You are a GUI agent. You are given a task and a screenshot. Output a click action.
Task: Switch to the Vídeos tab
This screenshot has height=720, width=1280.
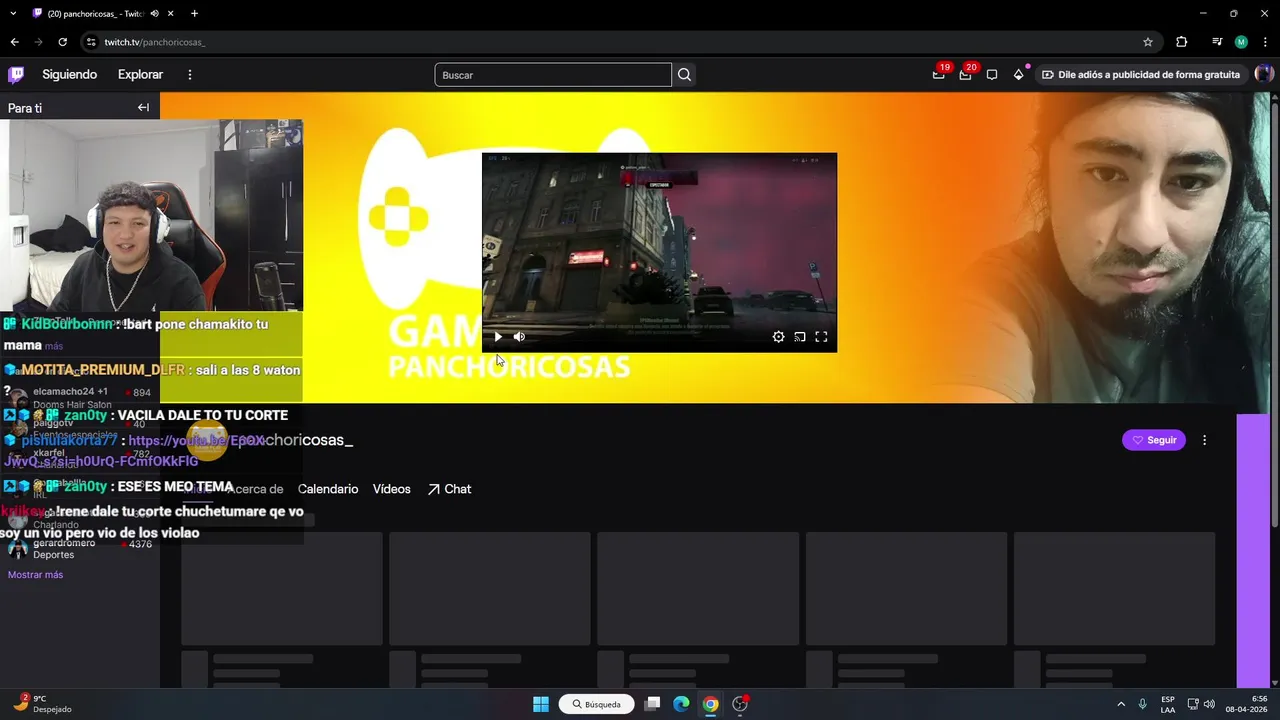coord(392,489)
